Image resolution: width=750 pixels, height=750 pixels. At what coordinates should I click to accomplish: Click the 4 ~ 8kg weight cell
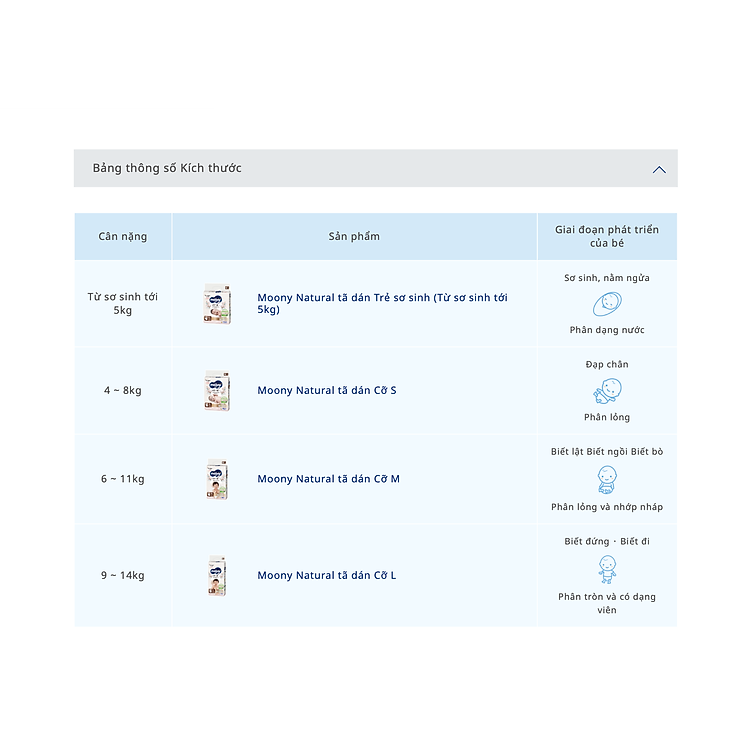coord(123,391)
